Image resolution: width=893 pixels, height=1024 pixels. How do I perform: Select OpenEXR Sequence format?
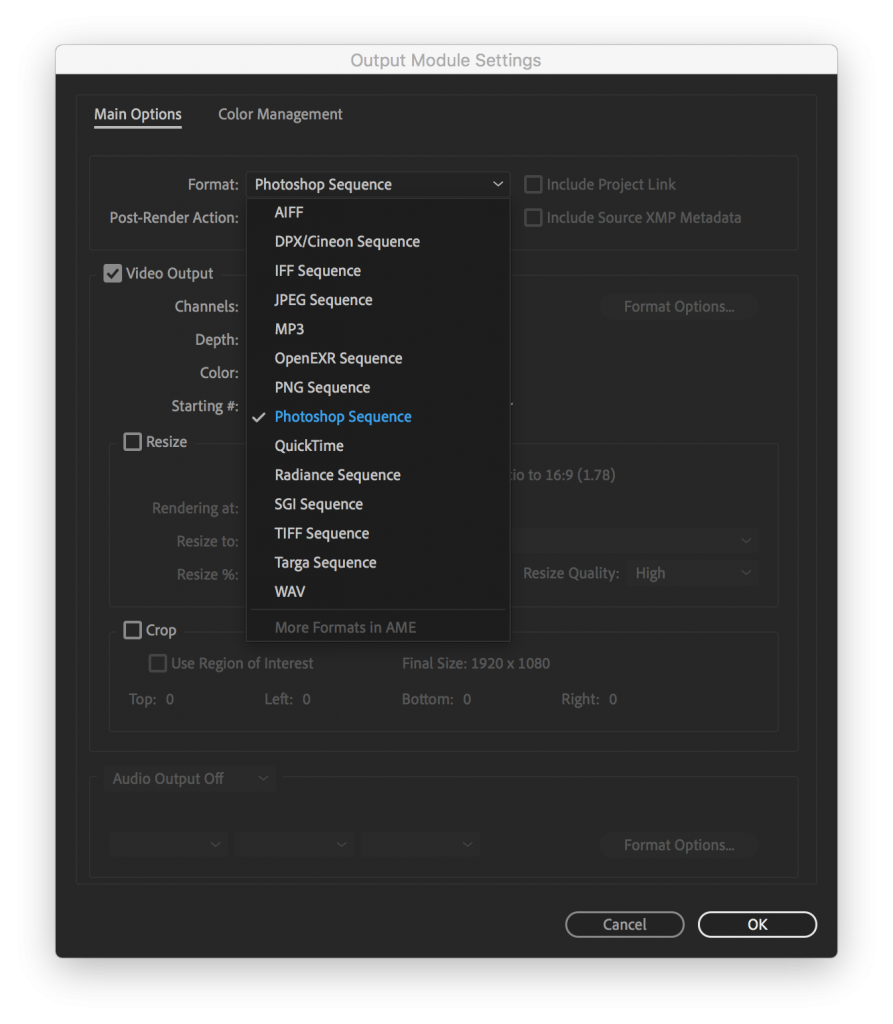pyautogui.click(x=378, y=359)
